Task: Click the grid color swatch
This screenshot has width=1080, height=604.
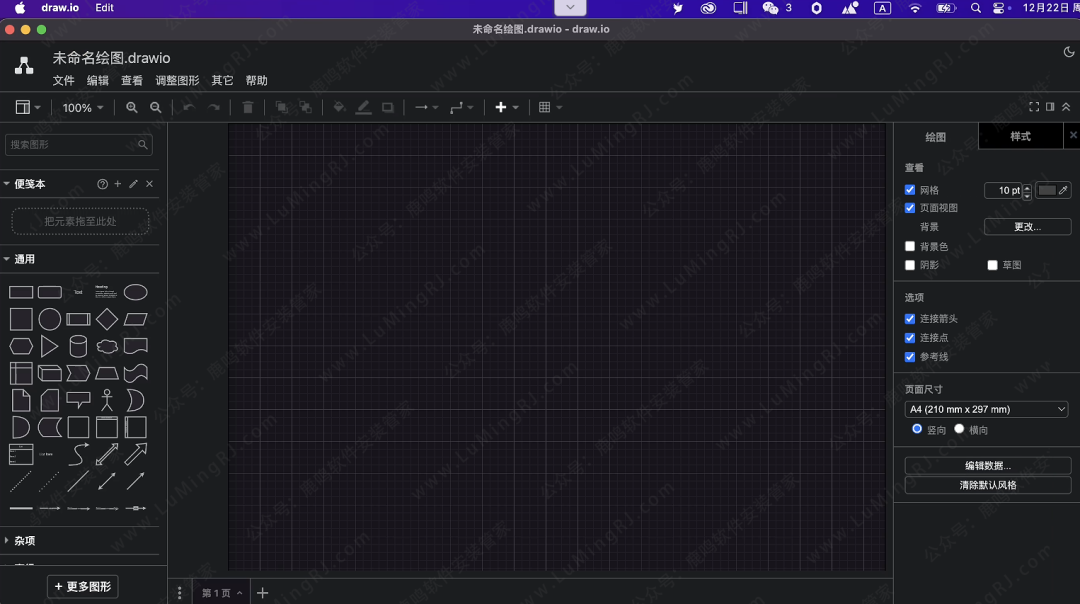Action: 1047,190
